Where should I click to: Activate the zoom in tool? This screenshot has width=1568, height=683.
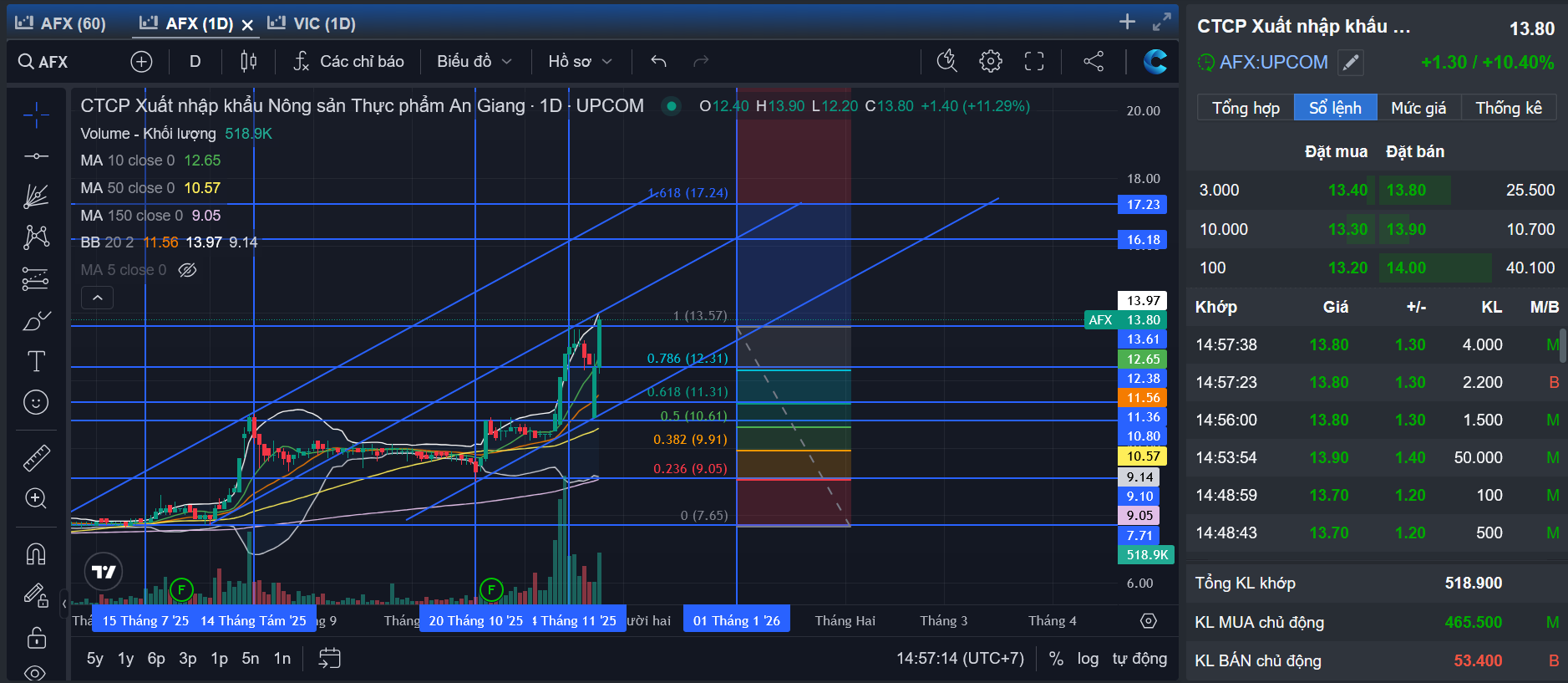click(x=35, y=498)
